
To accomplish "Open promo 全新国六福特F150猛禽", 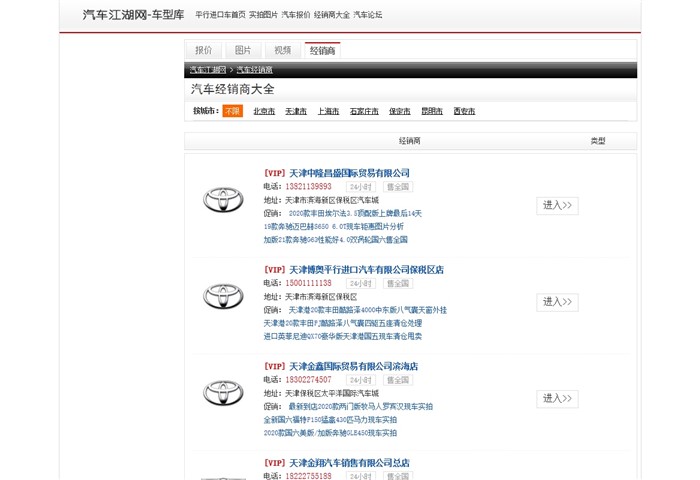I will [x=330, y=420].
